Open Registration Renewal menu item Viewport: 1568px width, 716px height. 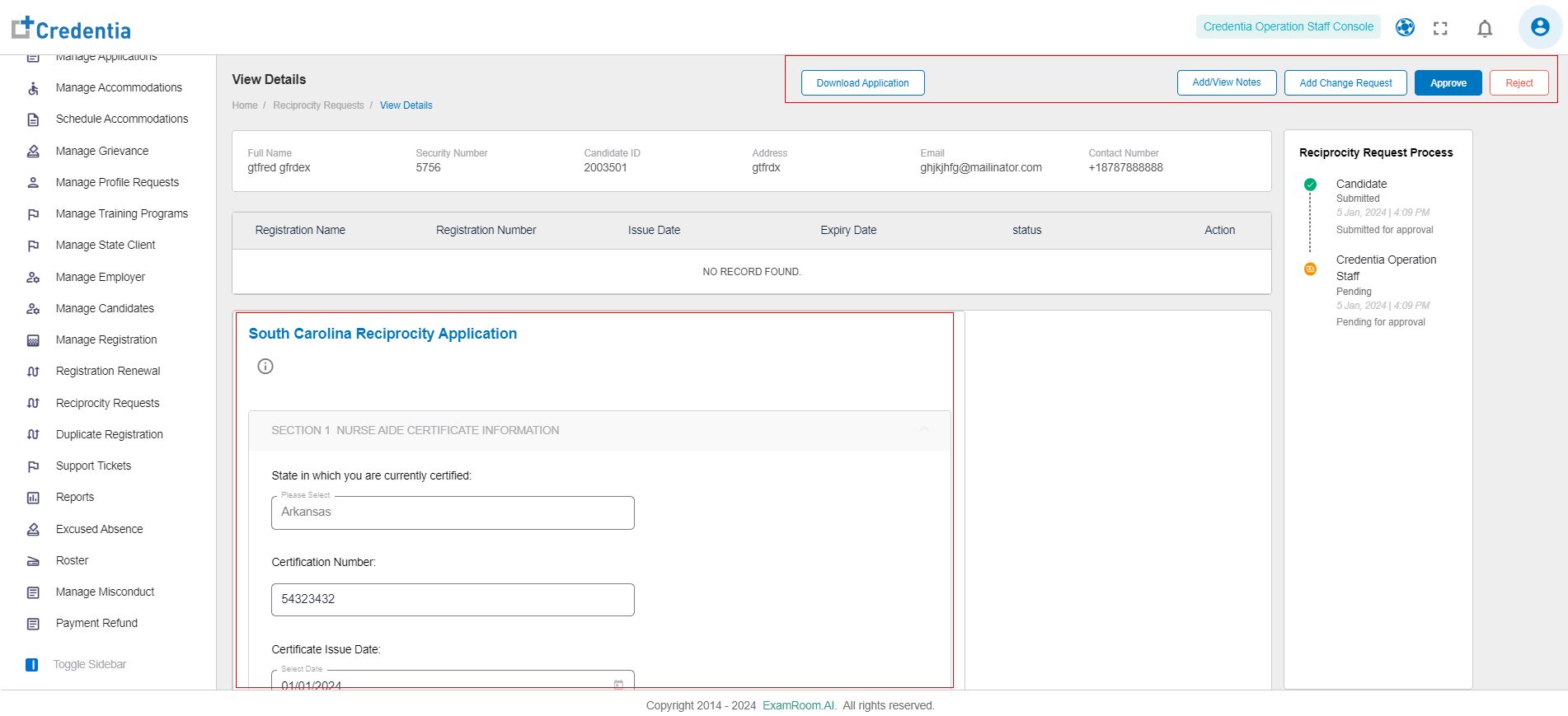pyautogui.click(x=108, y=372)
